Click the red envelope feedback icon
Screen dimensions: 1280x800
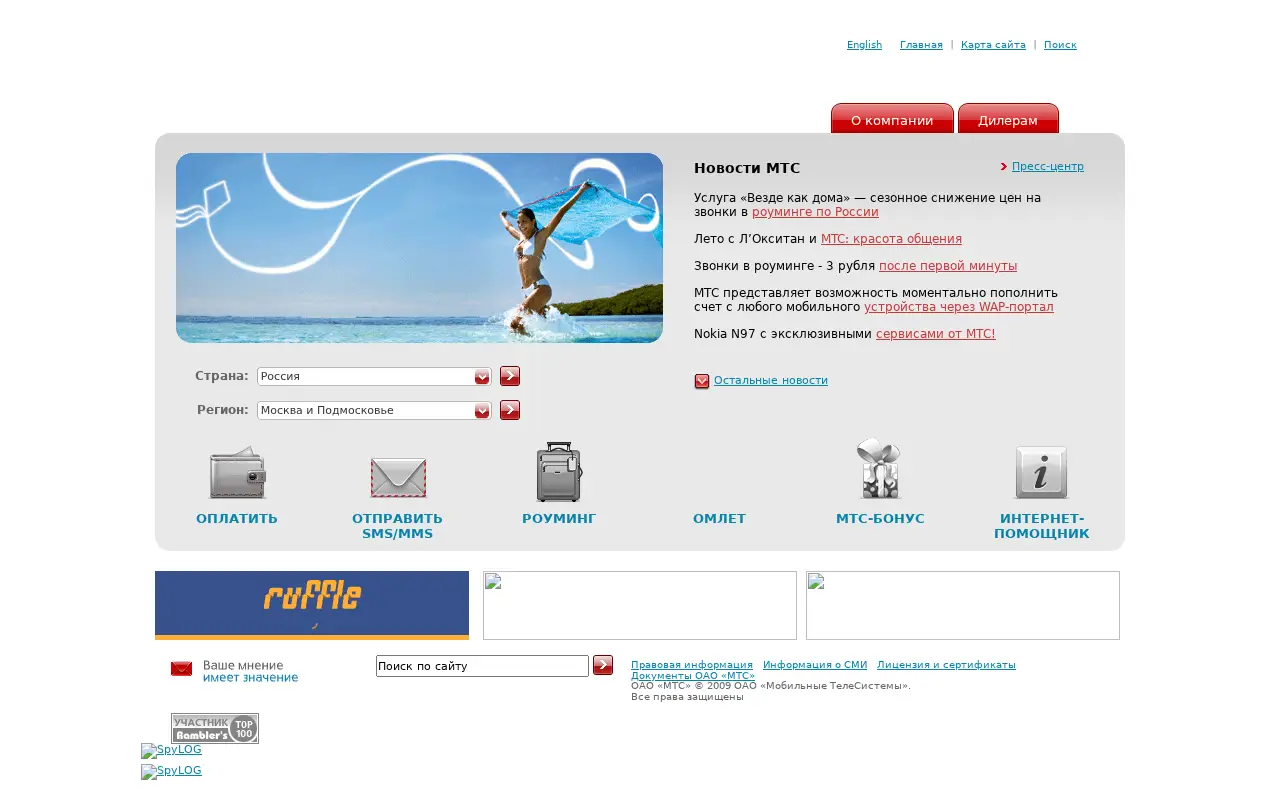(x=181, y=668)
